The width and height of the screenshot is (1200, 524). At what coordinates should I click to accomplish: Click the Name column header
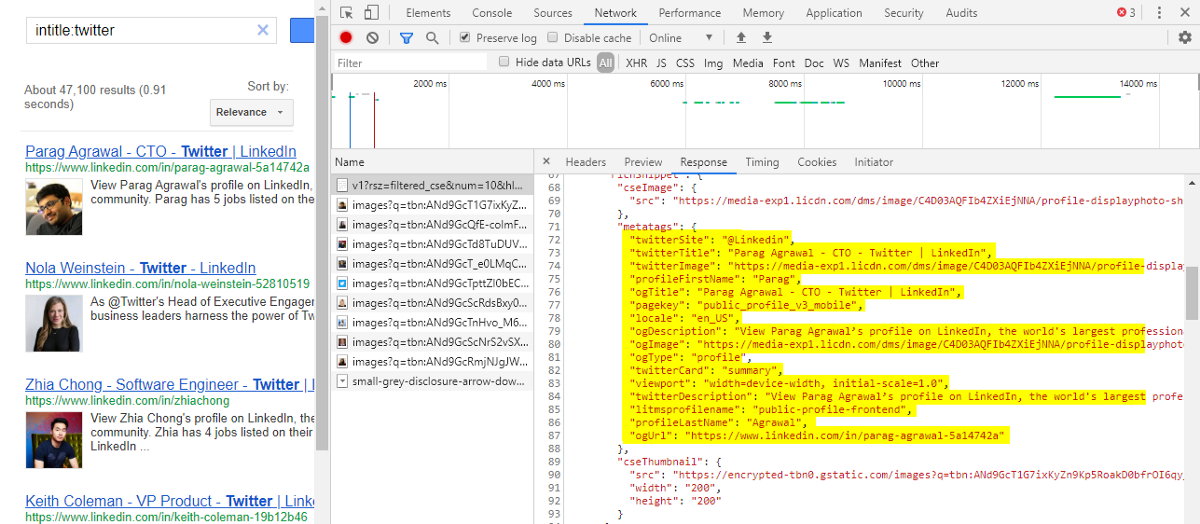[432, 162]
